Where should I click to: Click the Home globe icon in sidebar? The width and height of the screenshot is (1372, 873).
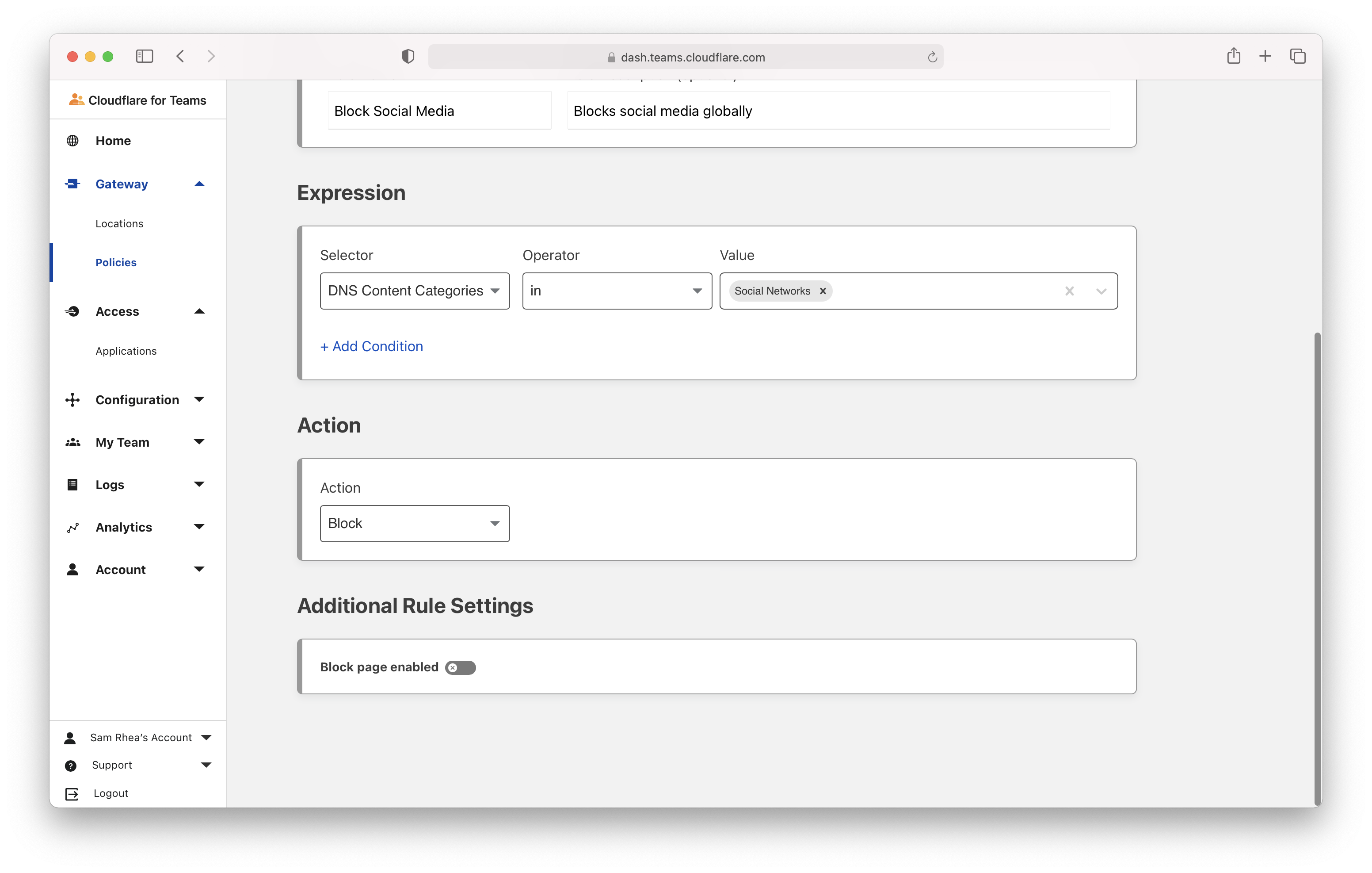point(72,141)
